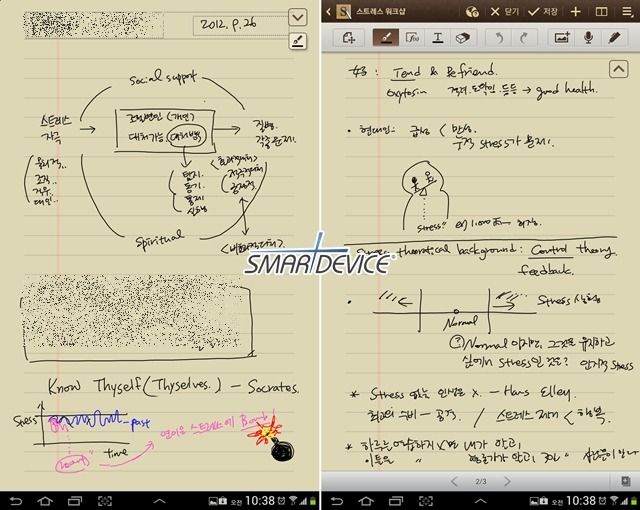
Task: Open the add-page icon at bottom right
Action: pyautogui.click(x=625, y=481)
